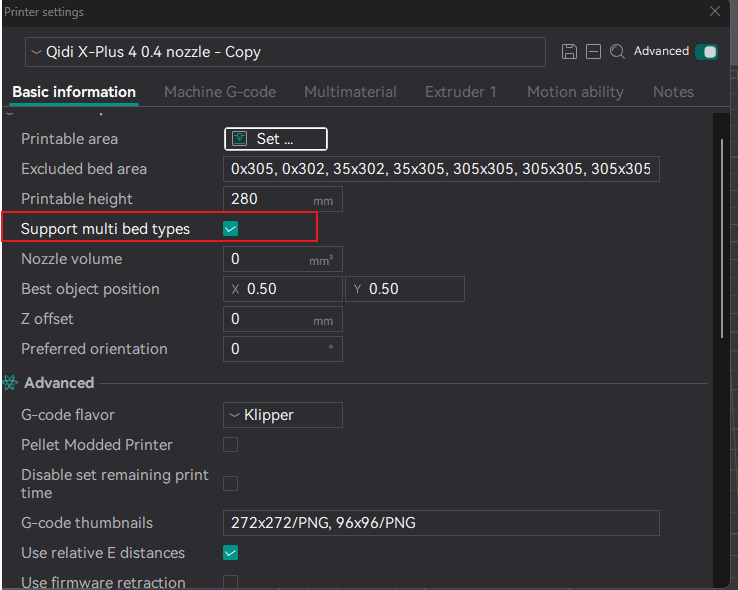Edit Best object position X value
This screenshot has width=738, height=590.
coord(282,289)
